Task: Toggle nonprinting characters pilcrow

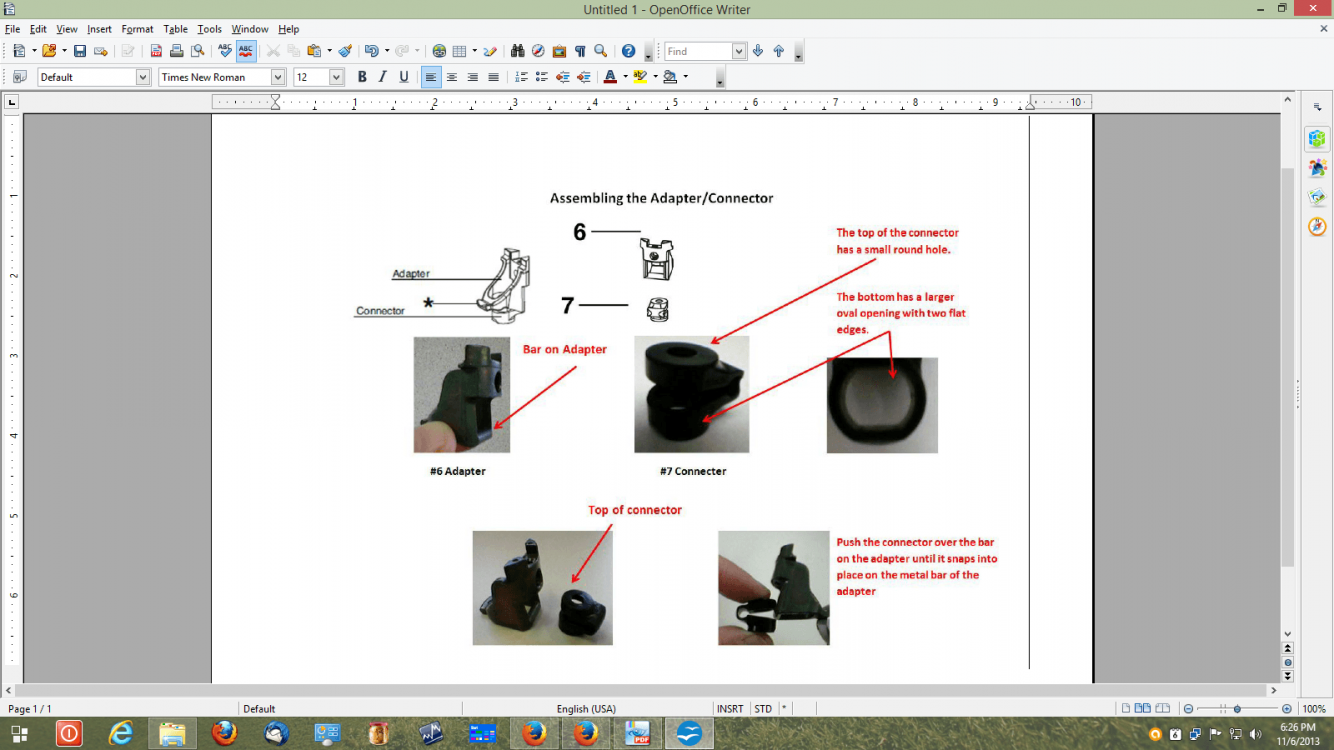Action: tap(580, 51)
